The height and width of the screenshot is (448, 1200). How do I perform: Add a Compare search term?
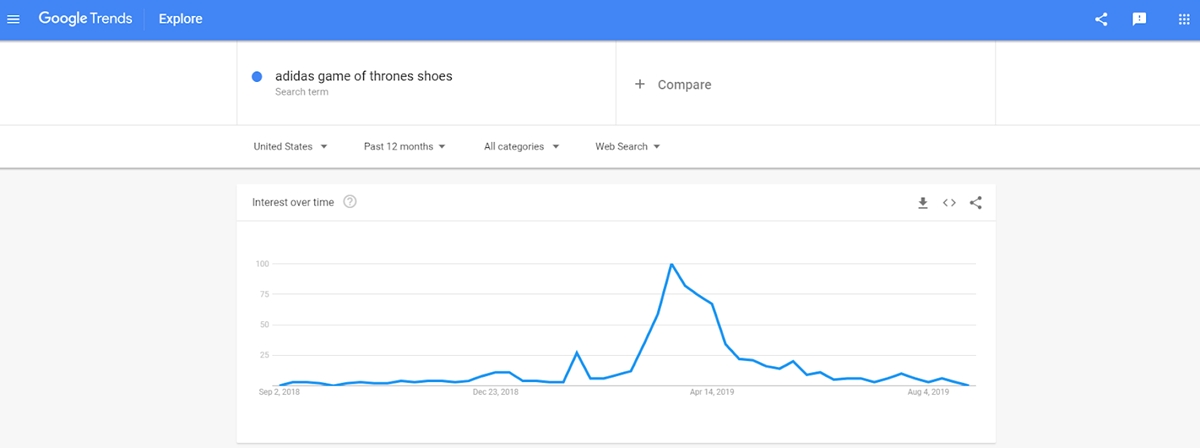pos(684,85)
